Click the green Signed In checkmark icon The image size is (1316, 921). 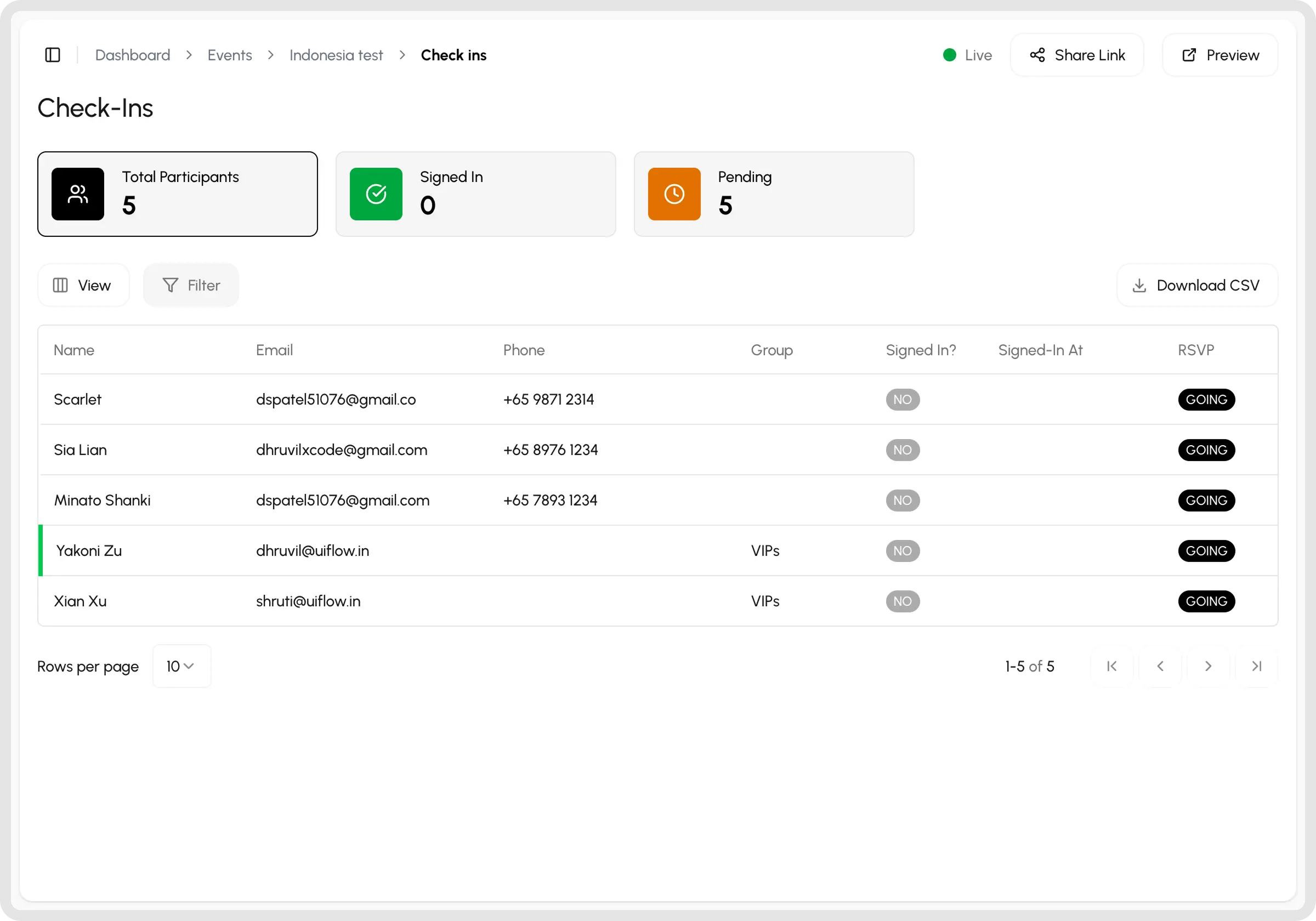pos(376,194)
